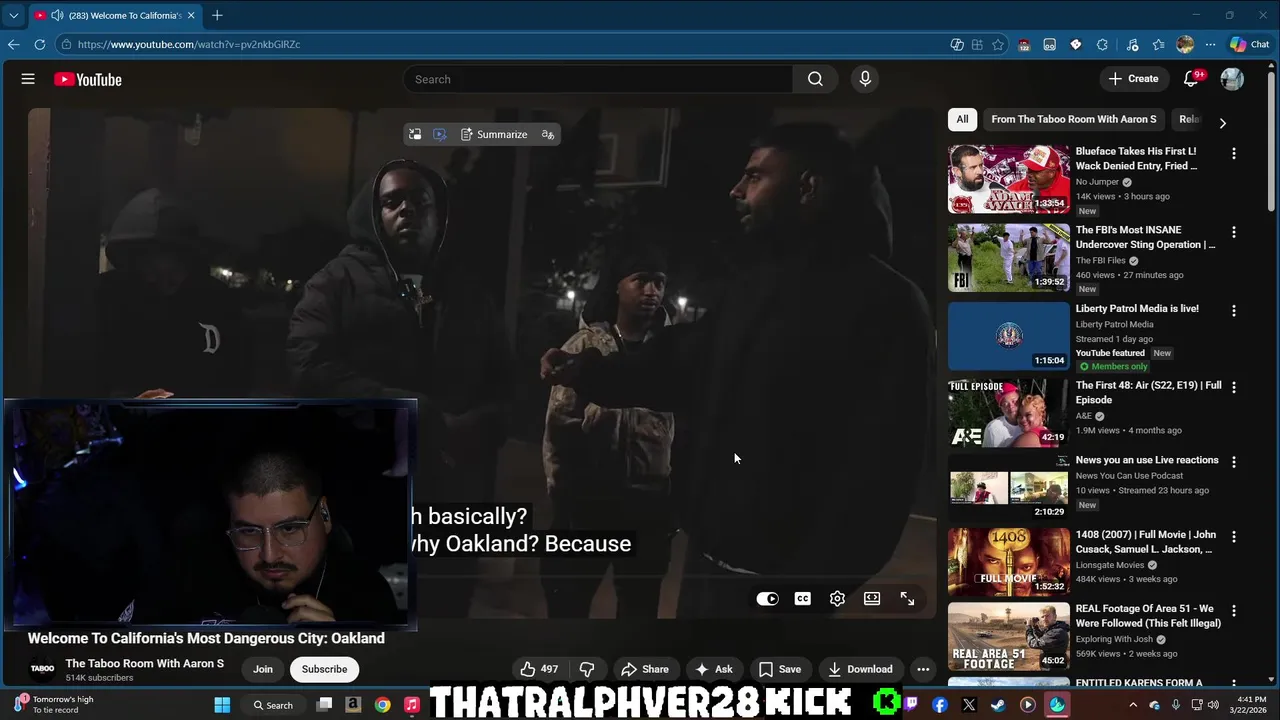The image size is (1280, 720).
Task: Toggle closed captions CC button
Action: pyautogui.click(x=802, y=598)
